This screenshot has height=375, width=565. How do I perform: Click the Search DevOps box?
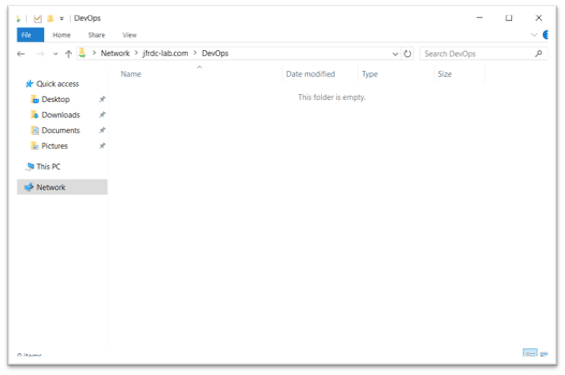pyautogui.click(x=484, y=54)
